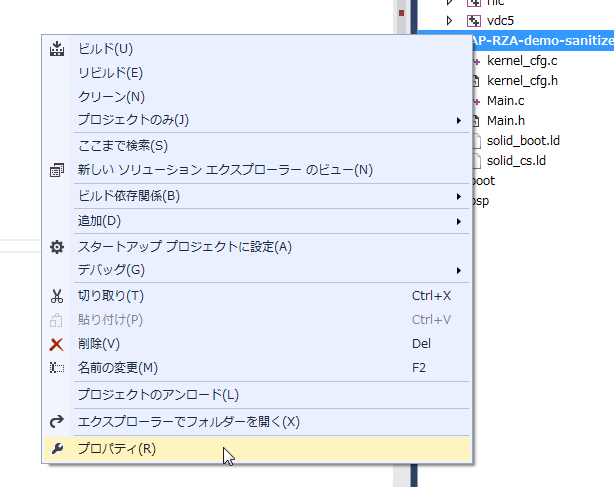Open kernel_cfg.h in the solution tree
The width and height of the screenshot is (614, 487).
click(x=523, y=81)
